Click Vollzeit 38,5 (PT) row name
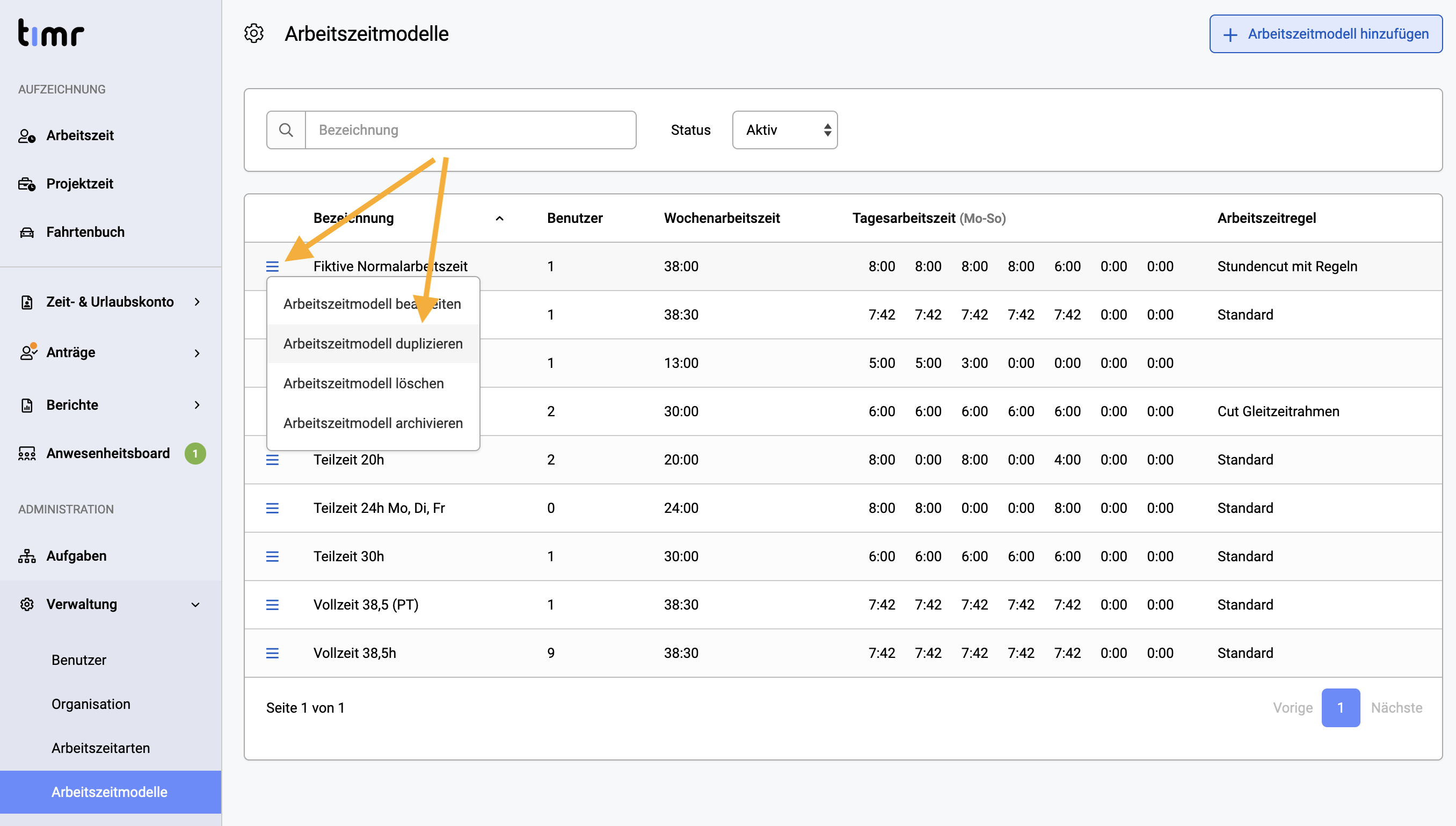Viewport: 1456px width, 826px height. [x=366, y=605]
